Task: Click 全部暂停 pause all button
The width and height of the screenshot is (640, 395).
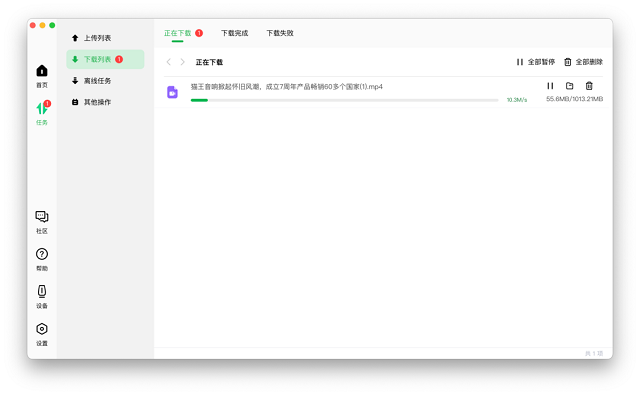Action: [536, 62]
